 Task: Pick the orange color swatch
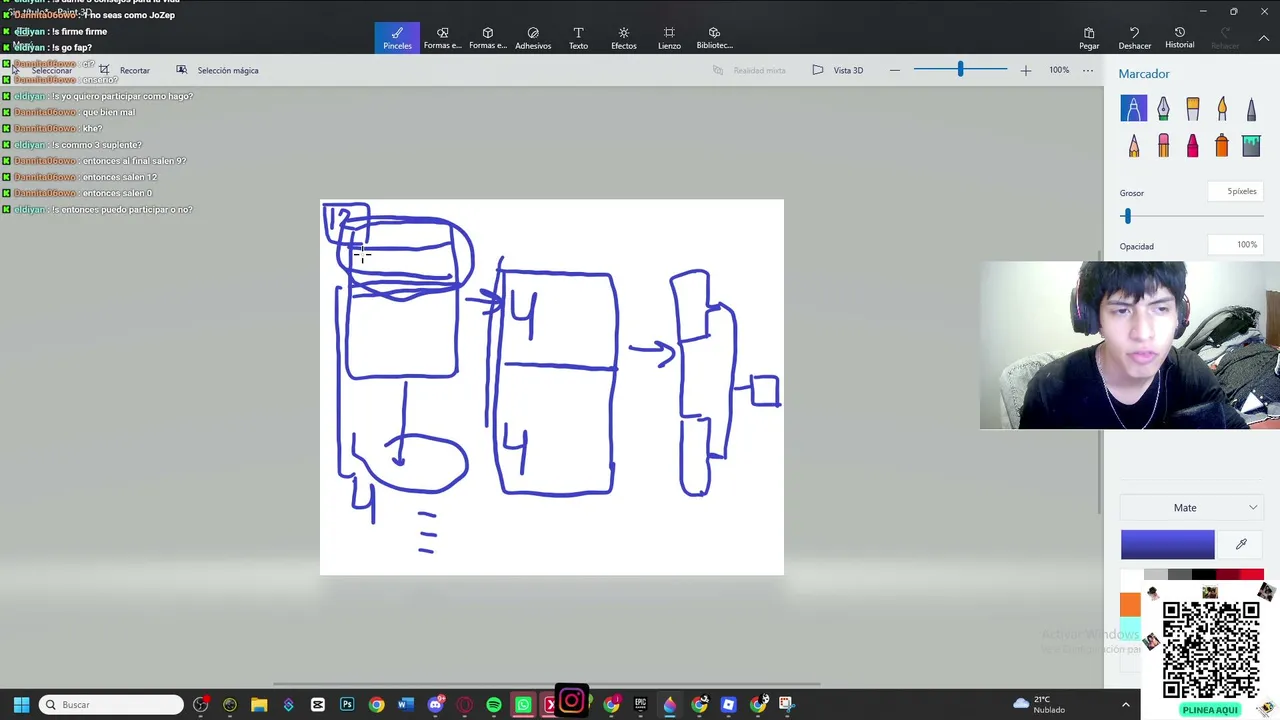pyautogui.click(x=1130, y=604)
